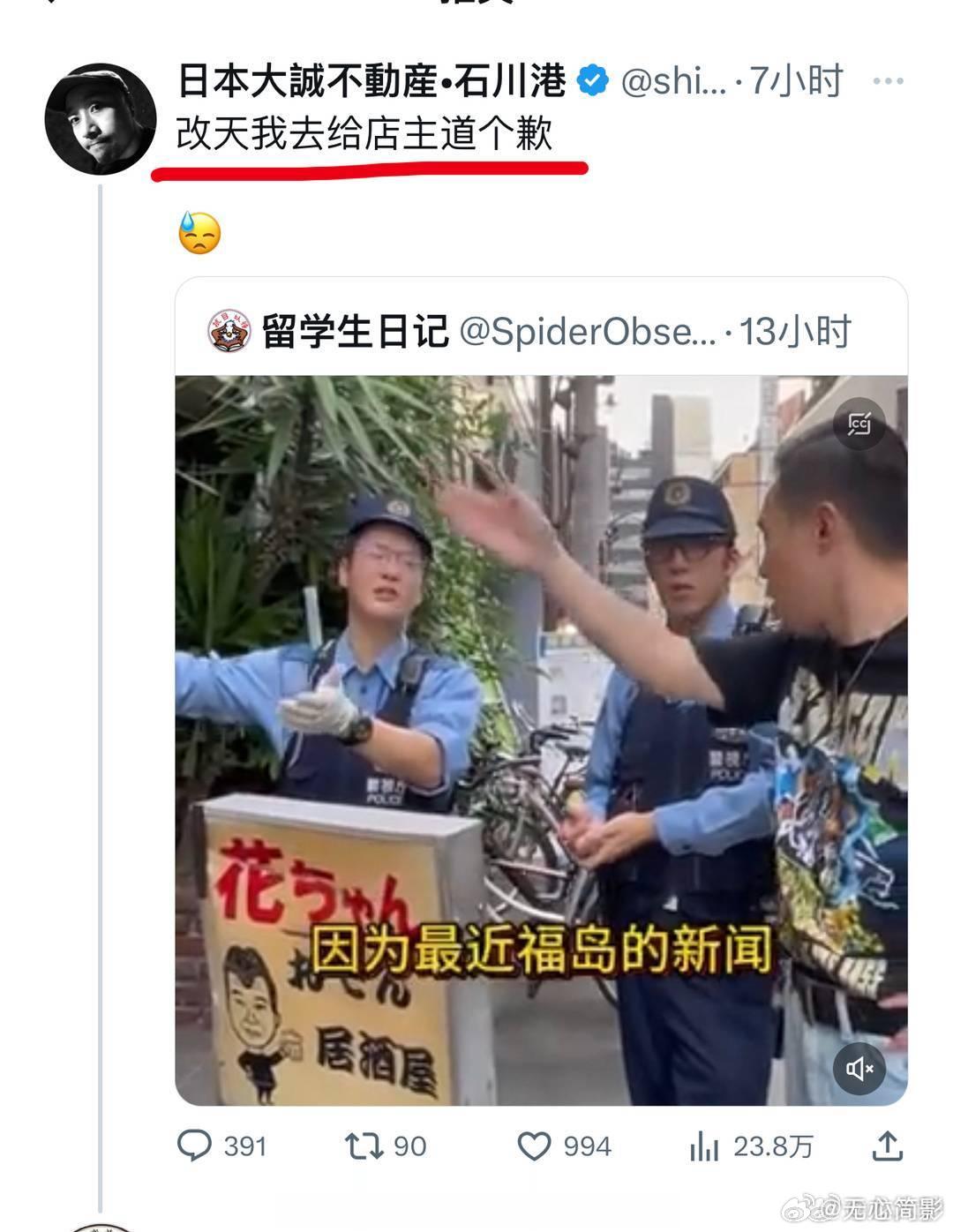Open the three-dot more options menu

pos(887,81)
